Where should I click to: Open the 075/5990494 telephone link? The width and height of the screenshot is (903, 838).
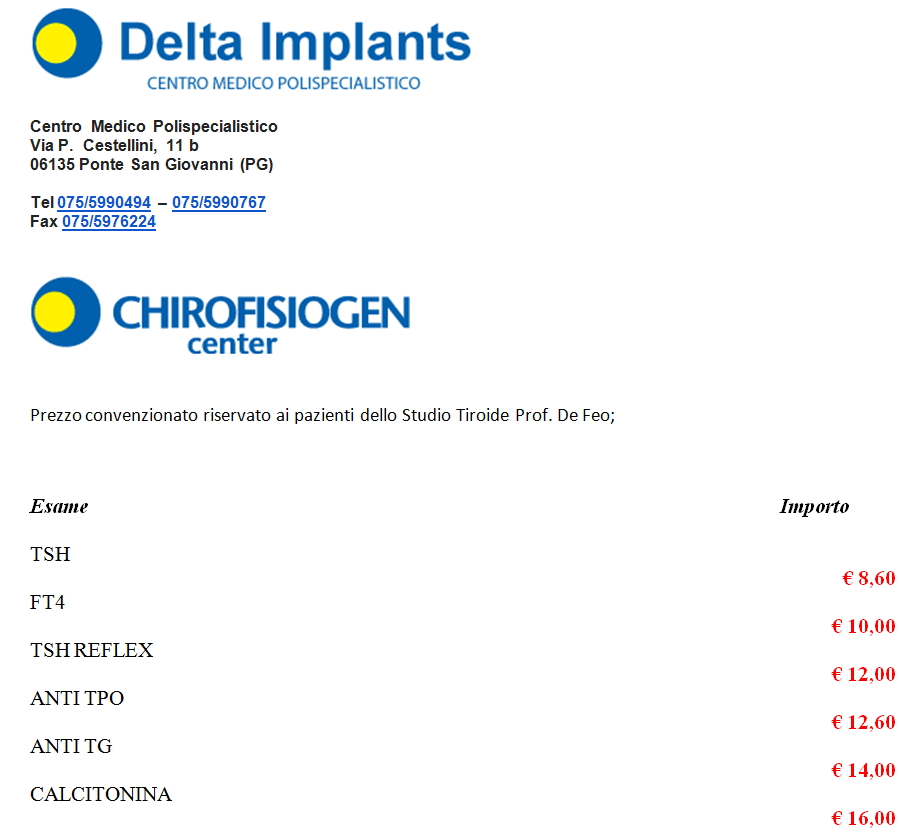104,203
